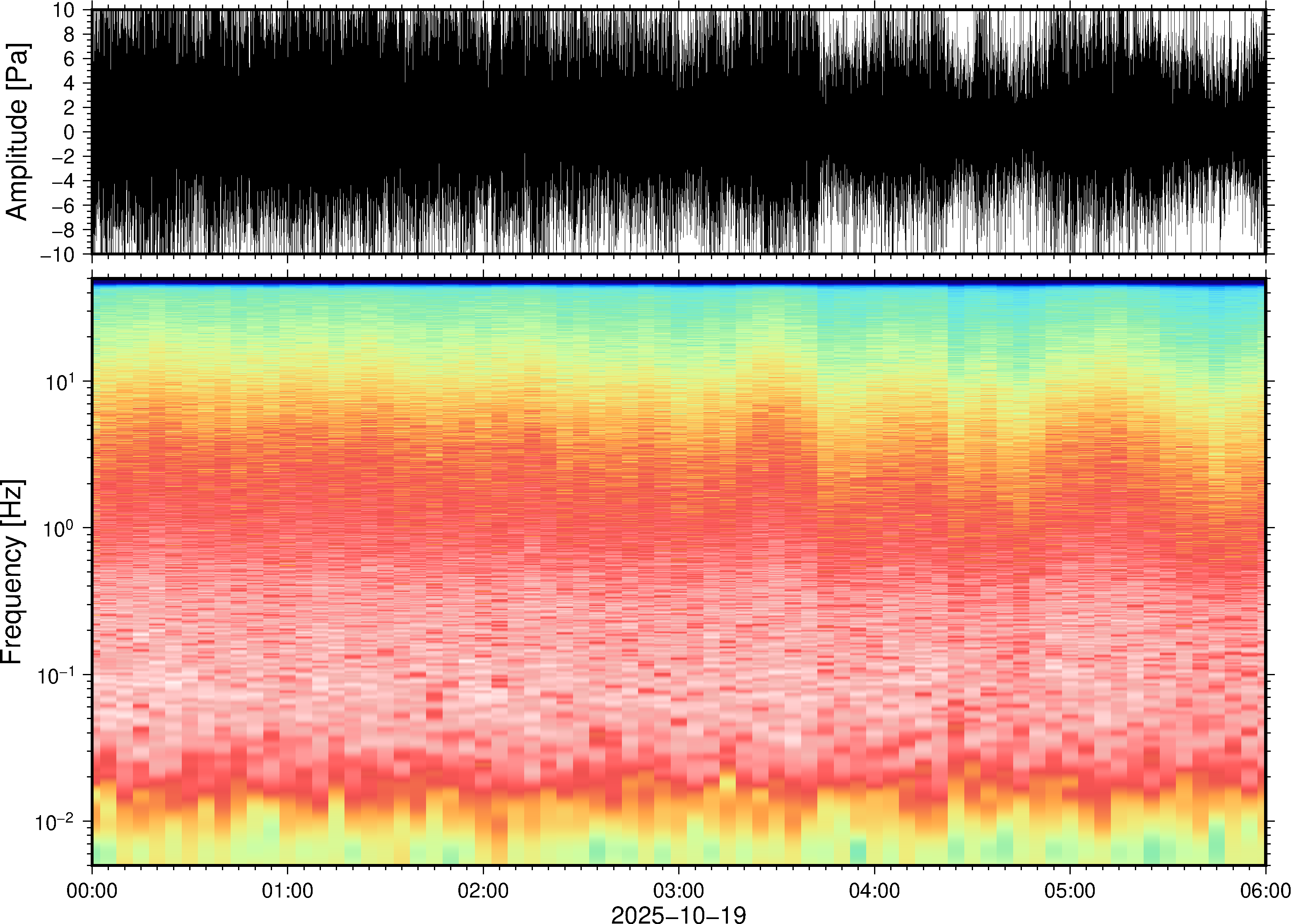Viewport: 1291px width, 924px height.
Task: Click the 01:00 time axis label
Action: tap(287, 890)
